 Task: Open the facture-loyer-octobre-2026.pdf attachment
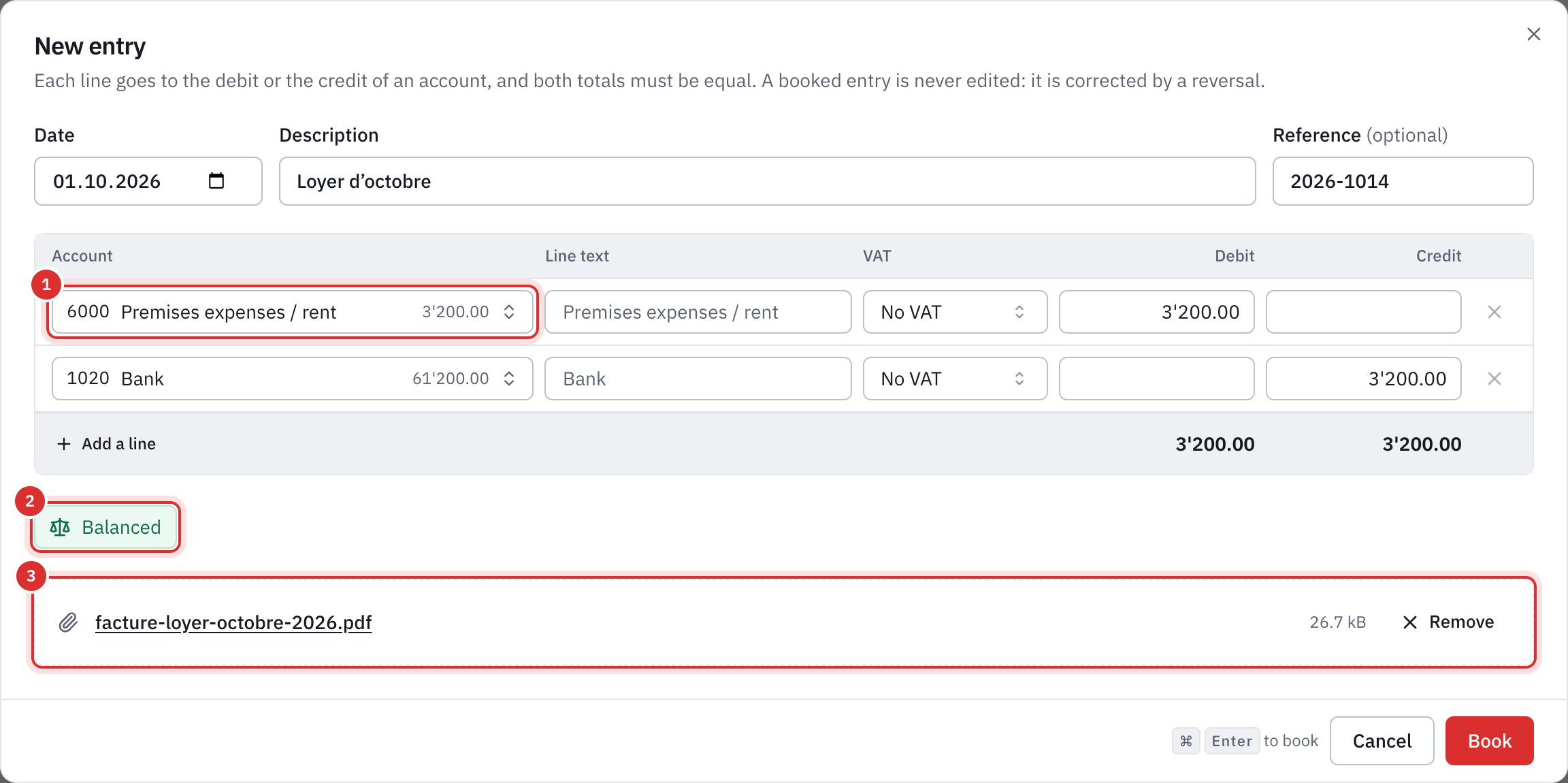coord(233,622)
